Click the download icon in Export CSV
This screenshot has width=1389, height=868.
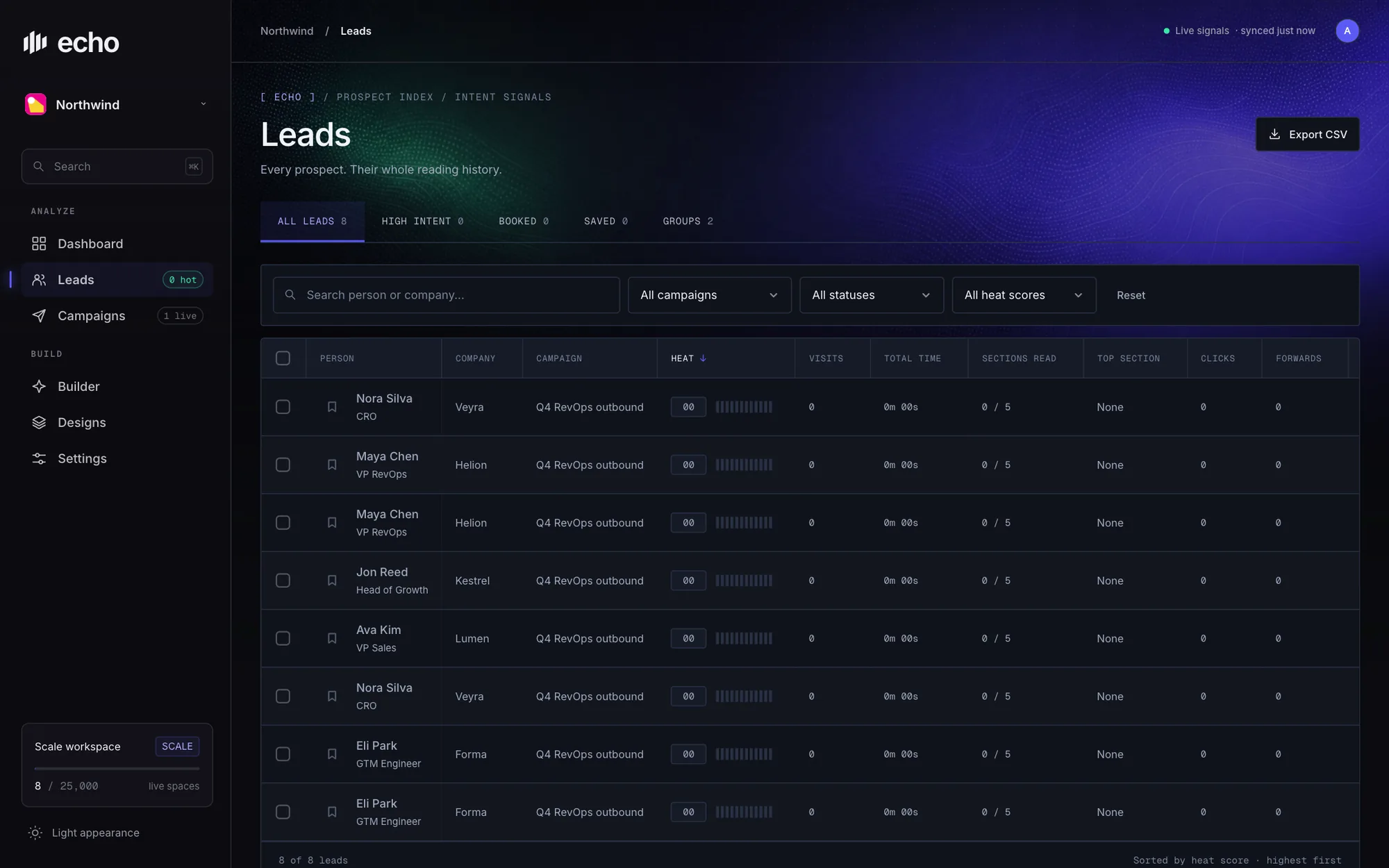coord(1274,134)
